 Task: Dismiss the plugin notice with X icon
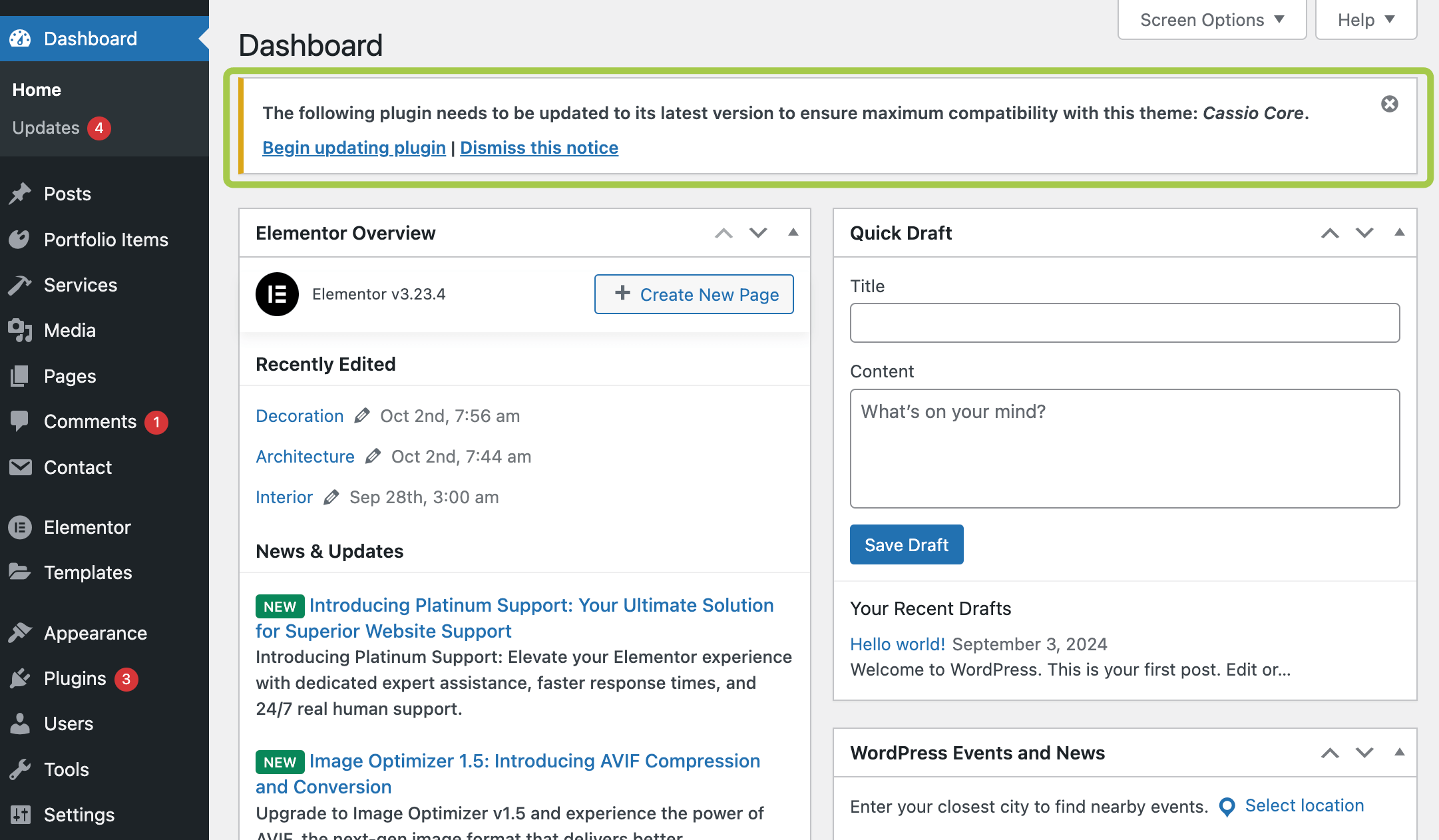[1389, 104]
